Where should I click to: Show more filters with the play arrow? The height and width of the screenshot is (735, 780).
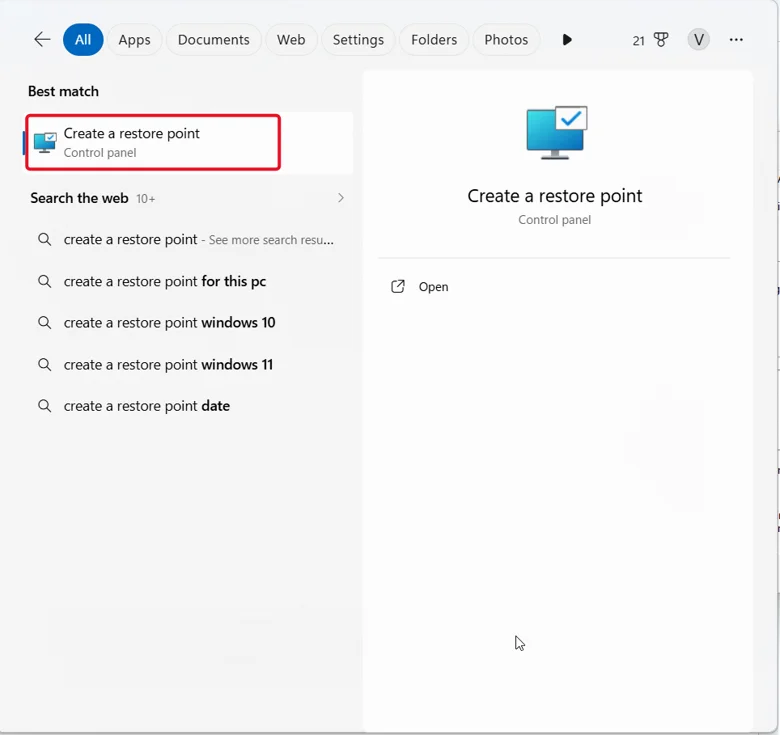(567, 39)
